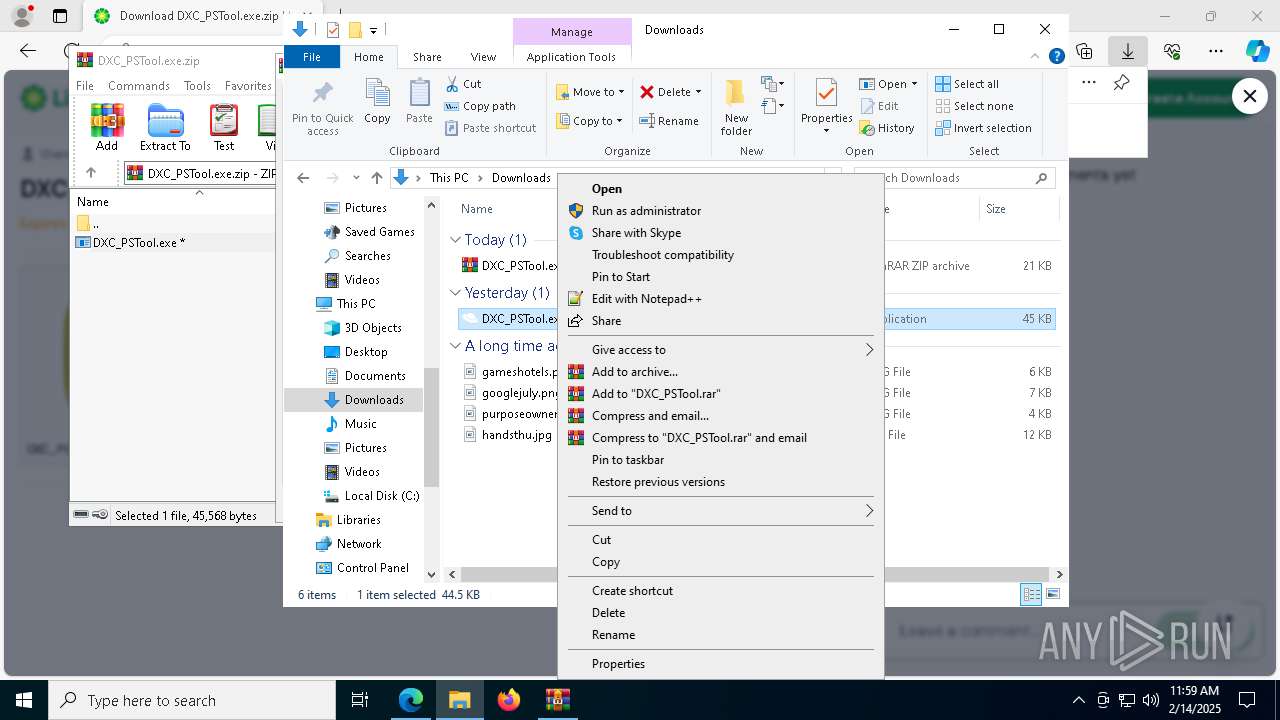1280x720 pixels.
Task: Choose Edit with Notepad++ entry
Action: (720, 299)
